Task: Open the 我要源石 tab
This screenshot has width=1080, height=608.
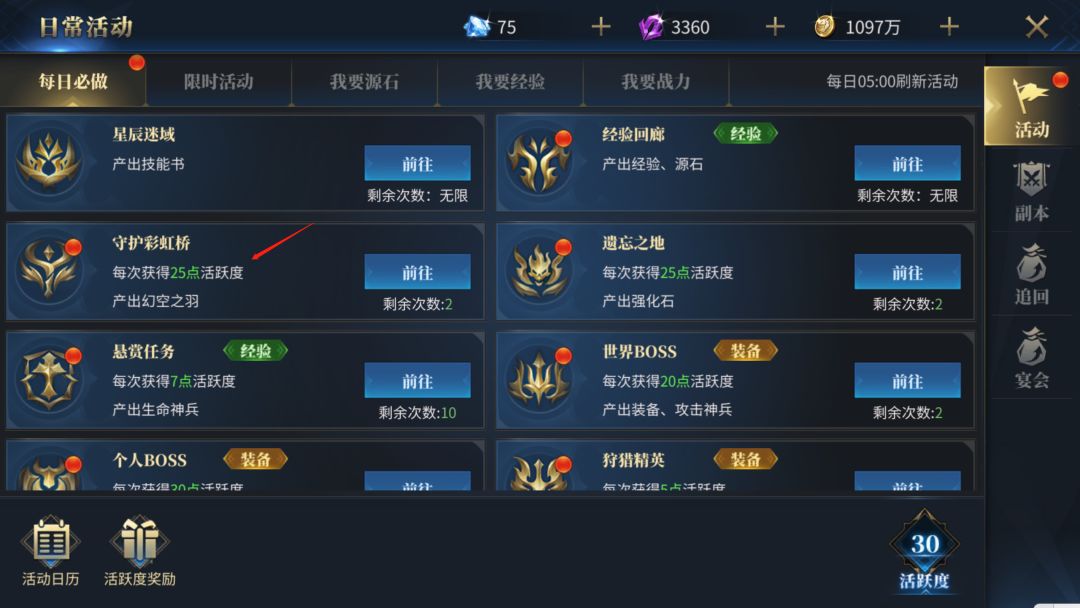Action: (364, 82)
